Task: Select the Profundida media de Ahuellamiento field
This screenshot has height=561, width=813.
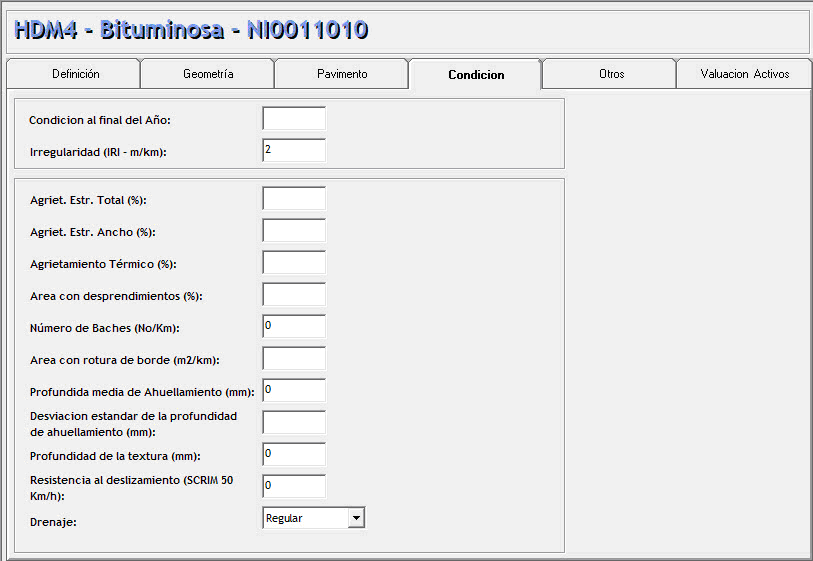Action: click(294, 390)
